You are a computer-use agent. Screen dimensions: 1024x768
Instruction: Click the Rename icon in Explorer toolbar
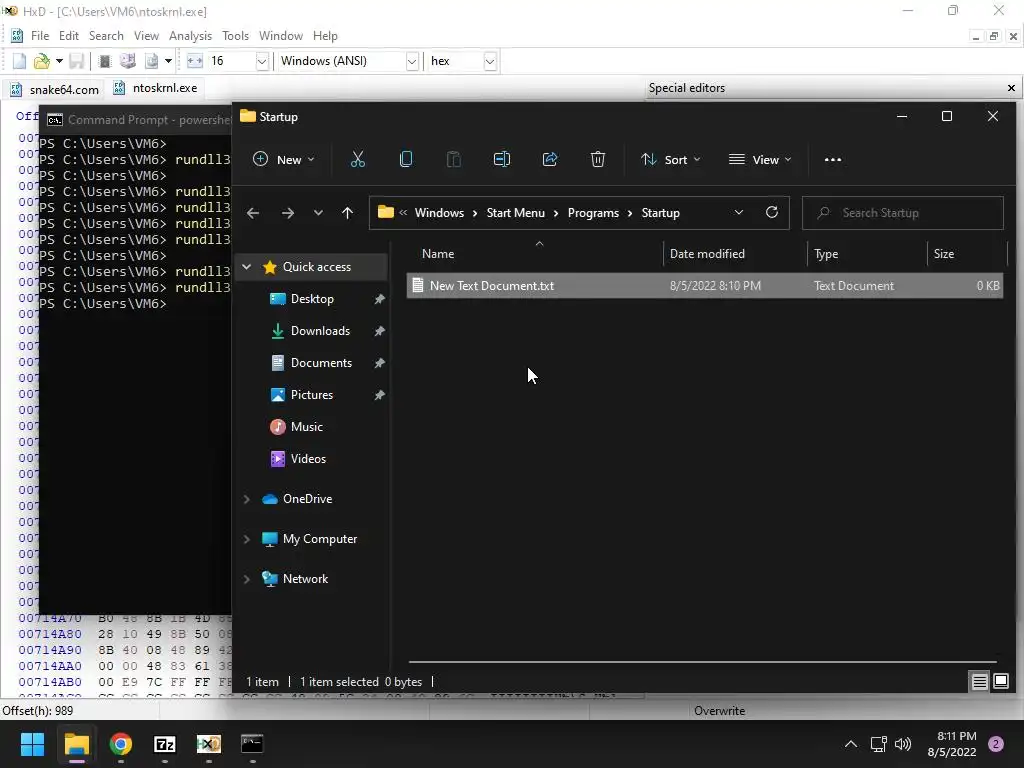[x=502, y=159]
